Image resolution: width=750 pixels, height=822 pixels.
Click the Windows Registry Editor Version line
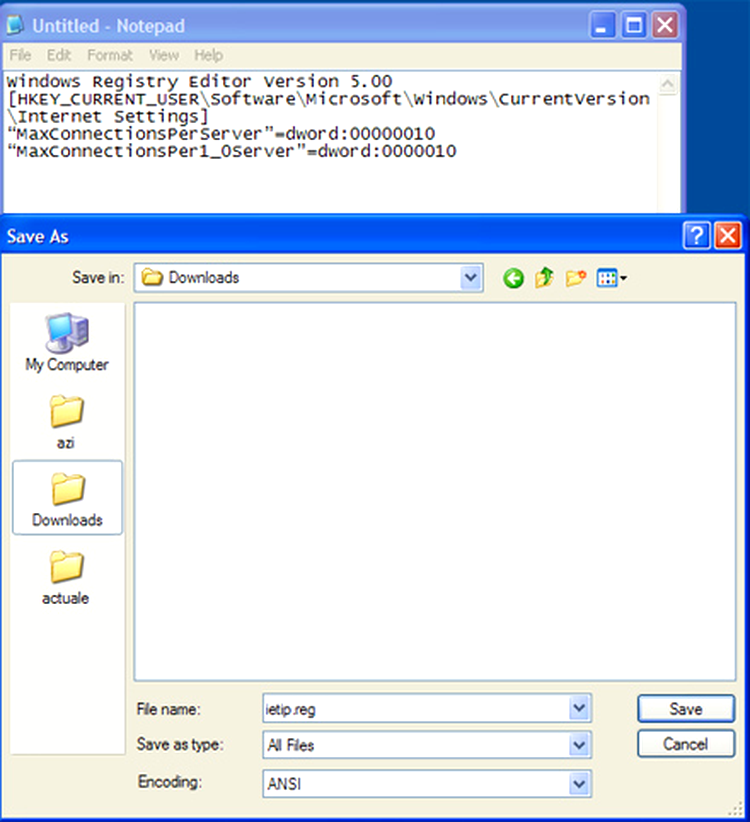(199, 81)
